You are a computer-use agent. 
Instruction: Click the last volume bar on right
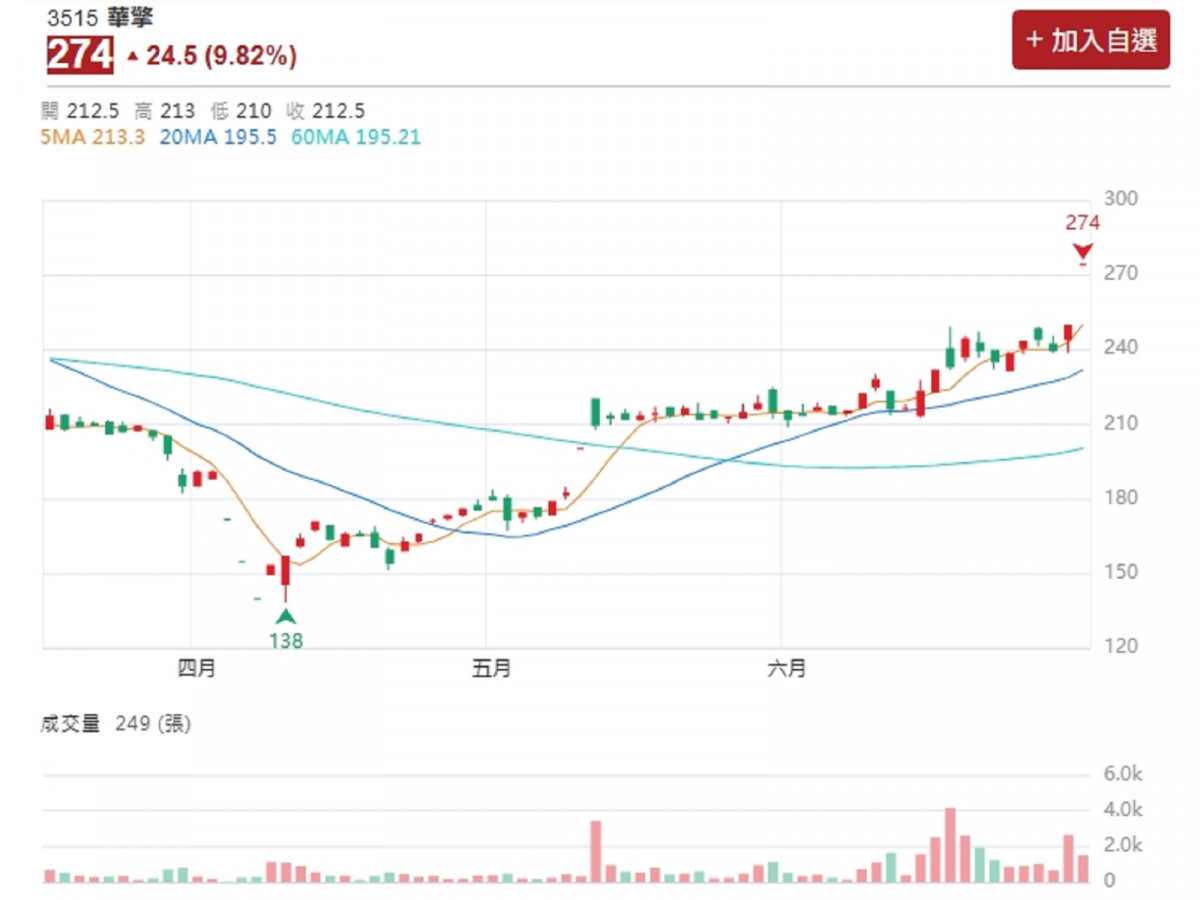click(x=1083, y=869)
